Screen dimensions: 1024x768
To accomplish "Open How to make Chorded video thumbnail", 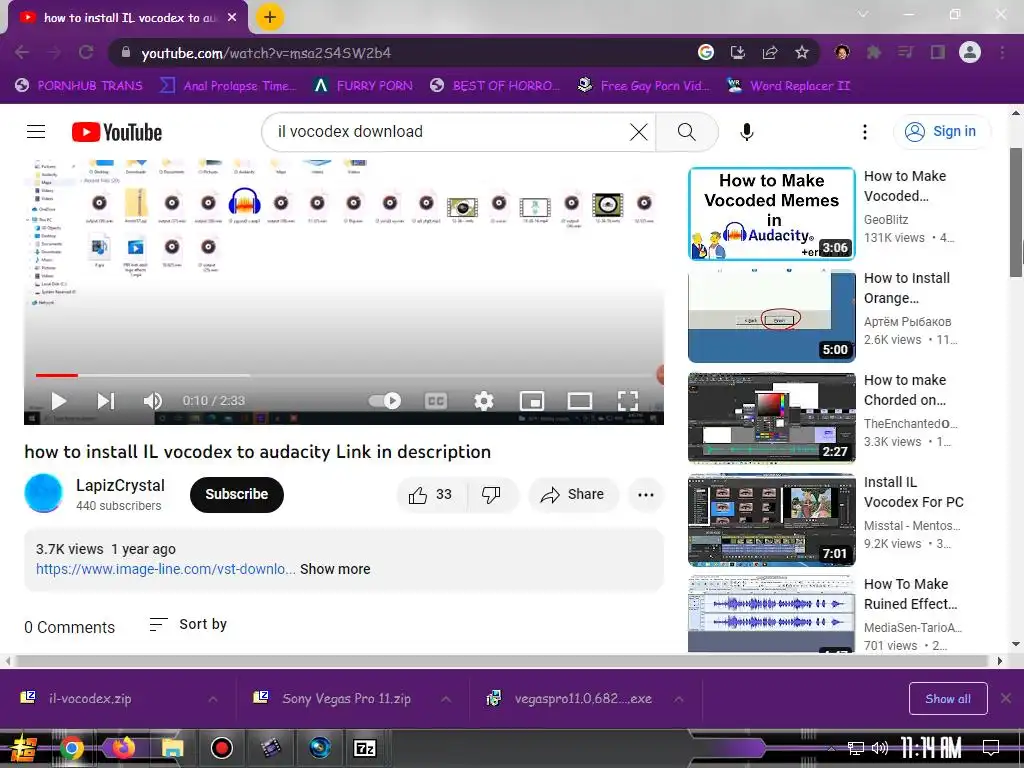I will point(771,418).
